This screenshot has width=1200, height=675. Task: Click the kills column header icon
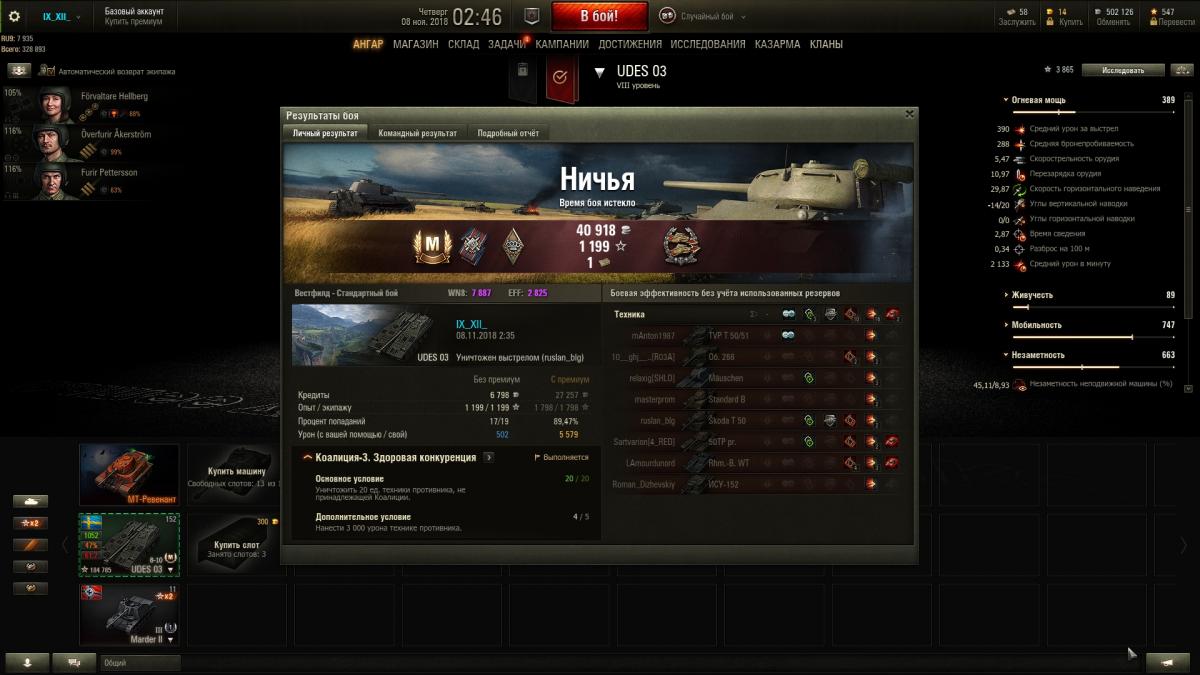tap(892, 314)
